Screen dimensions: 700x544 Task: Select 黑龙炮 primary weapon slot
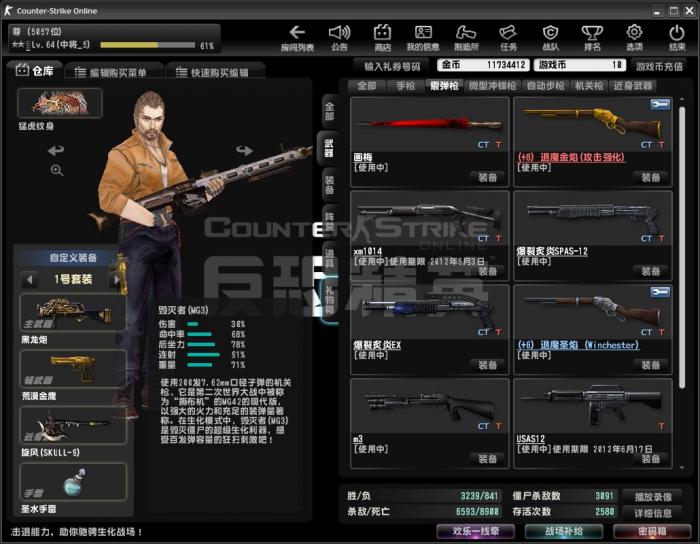pos(73,312)
